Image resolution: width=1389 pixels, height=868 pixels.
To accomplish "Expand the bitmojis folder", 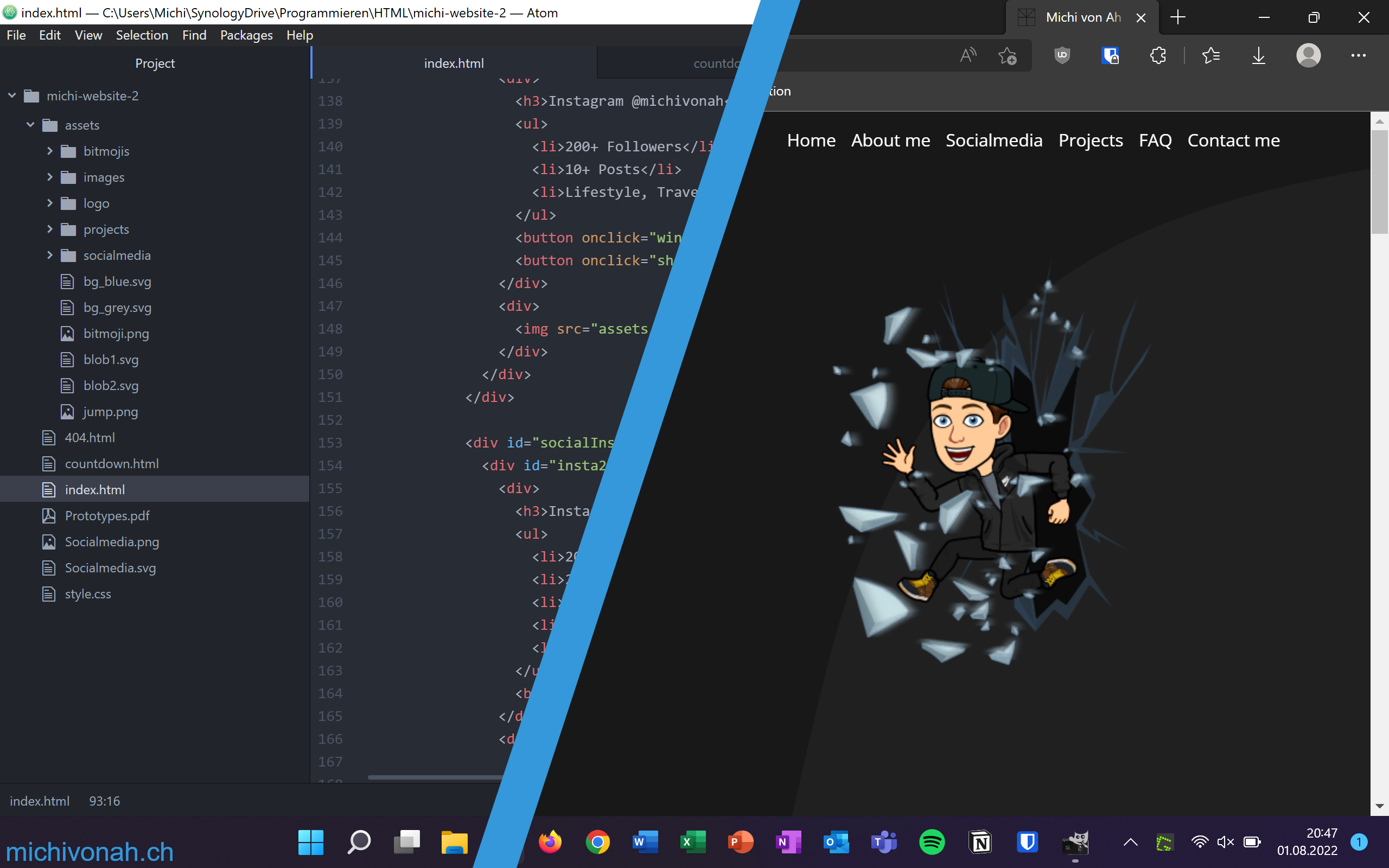I will [x=50, y=151].
